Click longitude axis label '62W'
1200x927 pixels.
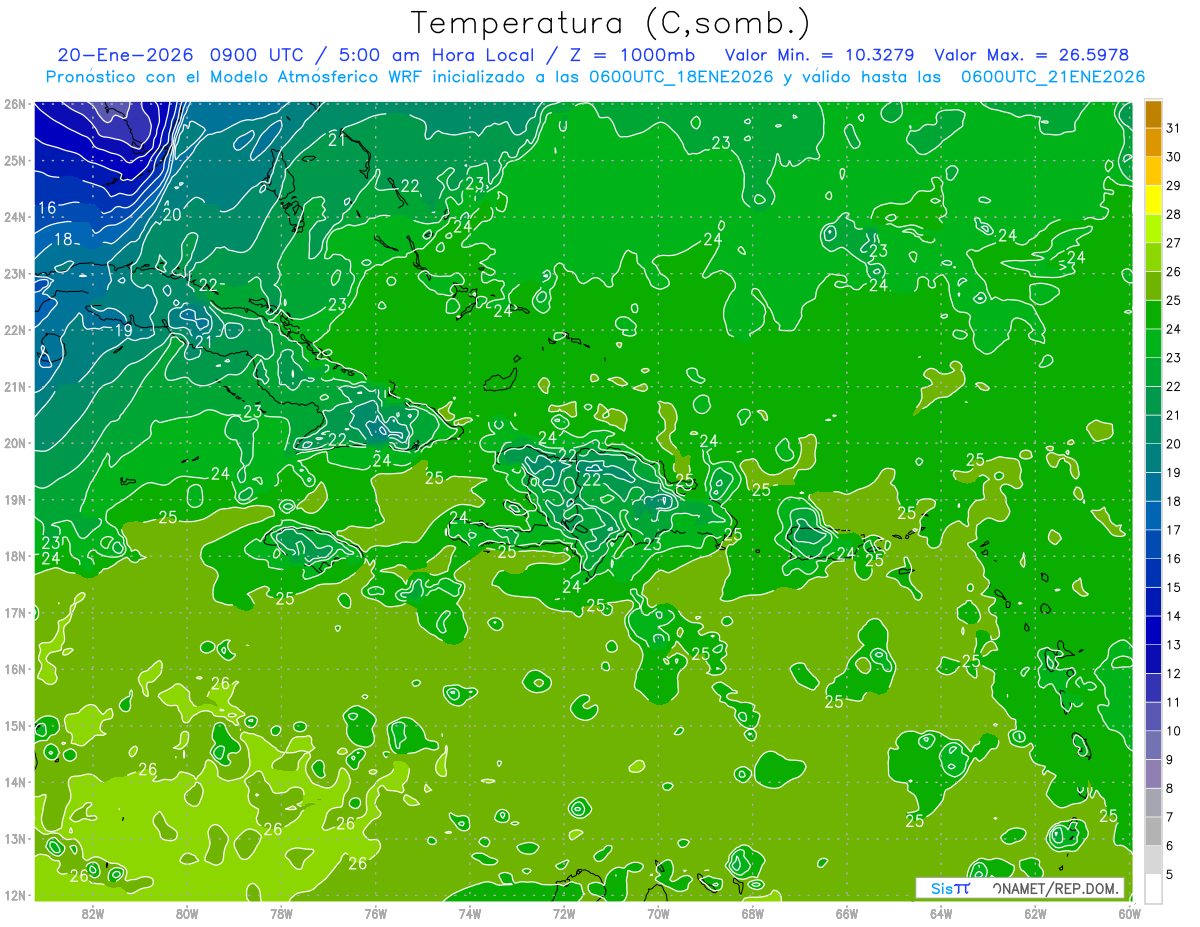coord(1035,913)
